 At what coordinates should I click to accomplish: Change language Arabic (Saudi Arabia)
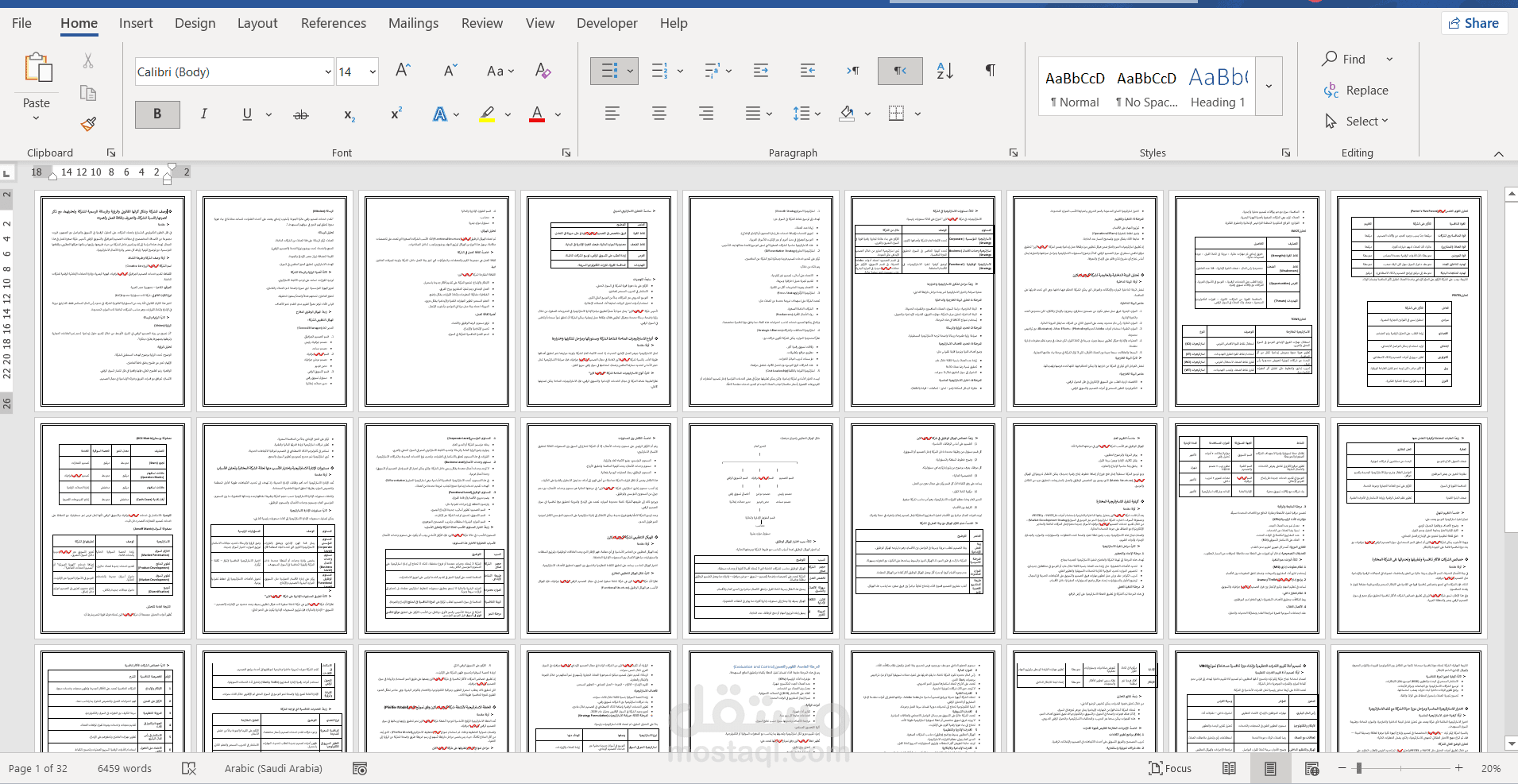[273, 768]
